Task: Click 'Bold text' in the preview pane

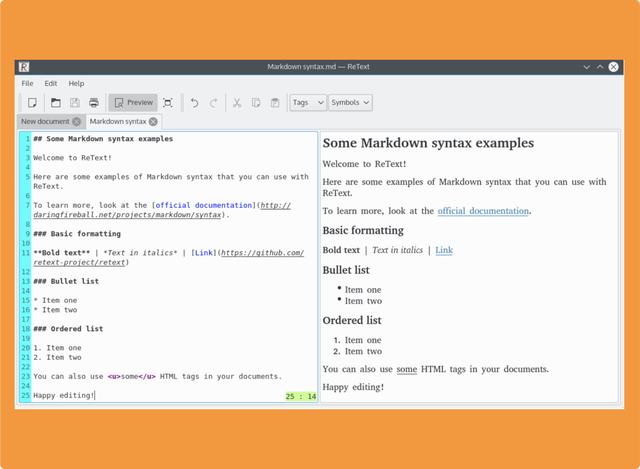Action: [341, 250]
